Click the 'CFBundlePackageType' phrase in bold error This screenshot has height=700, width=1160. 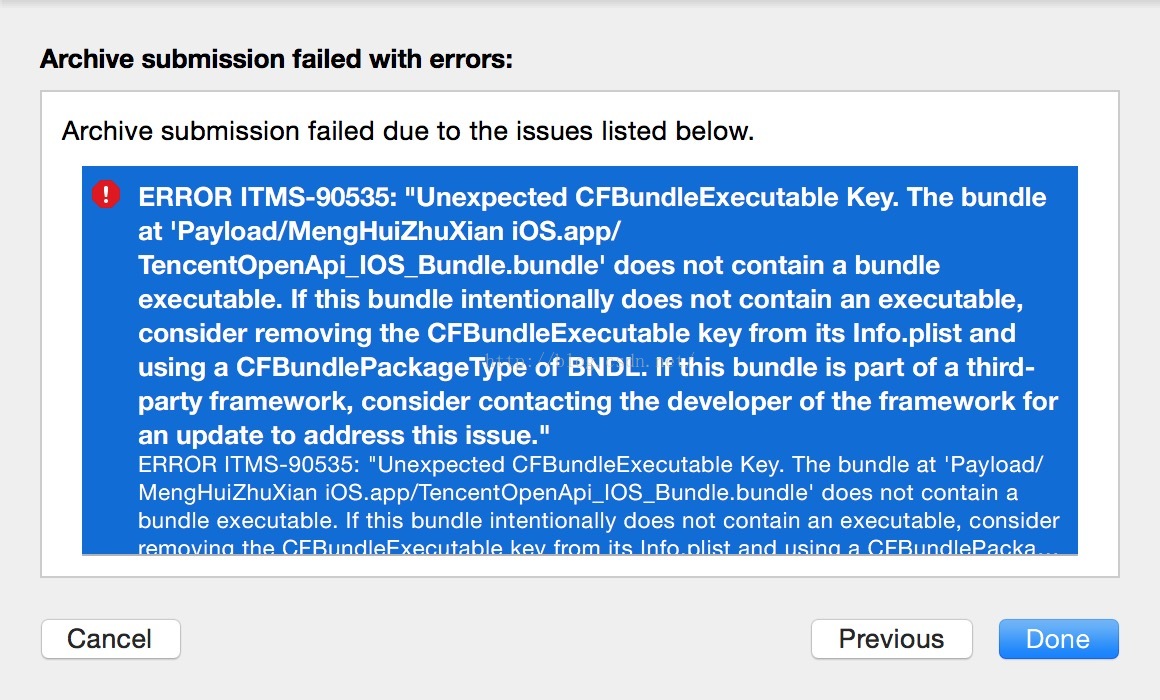tap(381, 368)
